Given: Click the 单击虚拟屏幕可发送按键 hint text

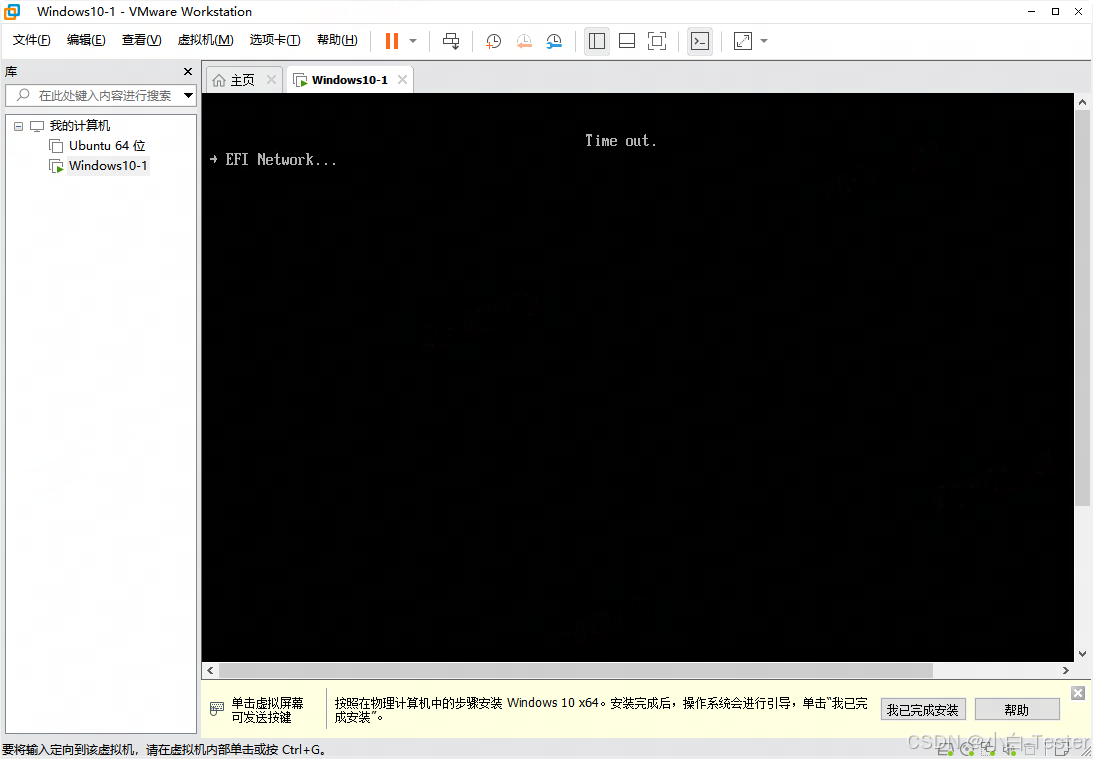Looking at the screenshot, I should [268, 710].
